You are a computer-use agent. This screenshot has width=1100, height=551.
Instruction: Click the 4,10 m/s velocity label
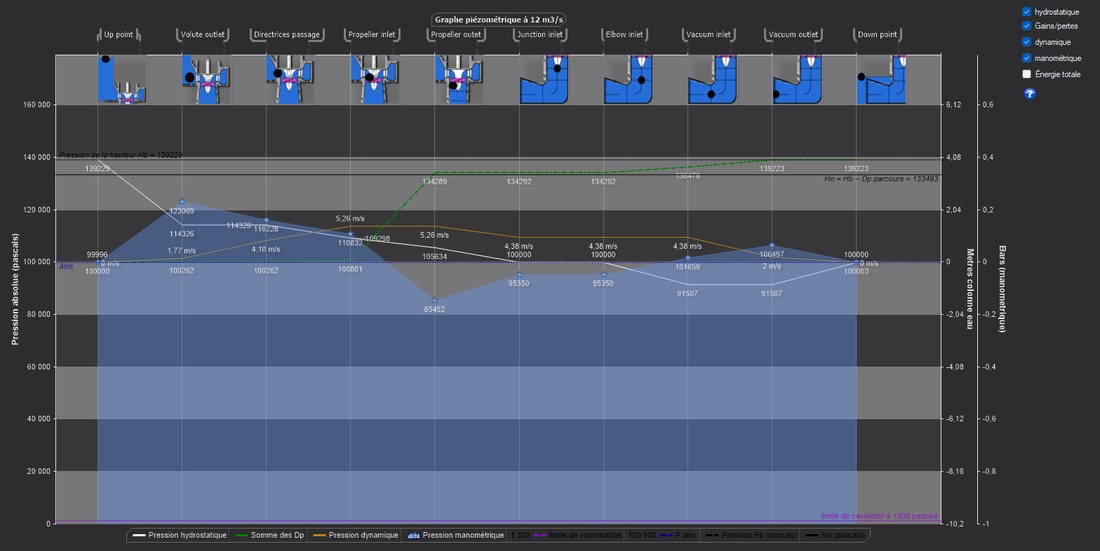[x=266, y=249]
